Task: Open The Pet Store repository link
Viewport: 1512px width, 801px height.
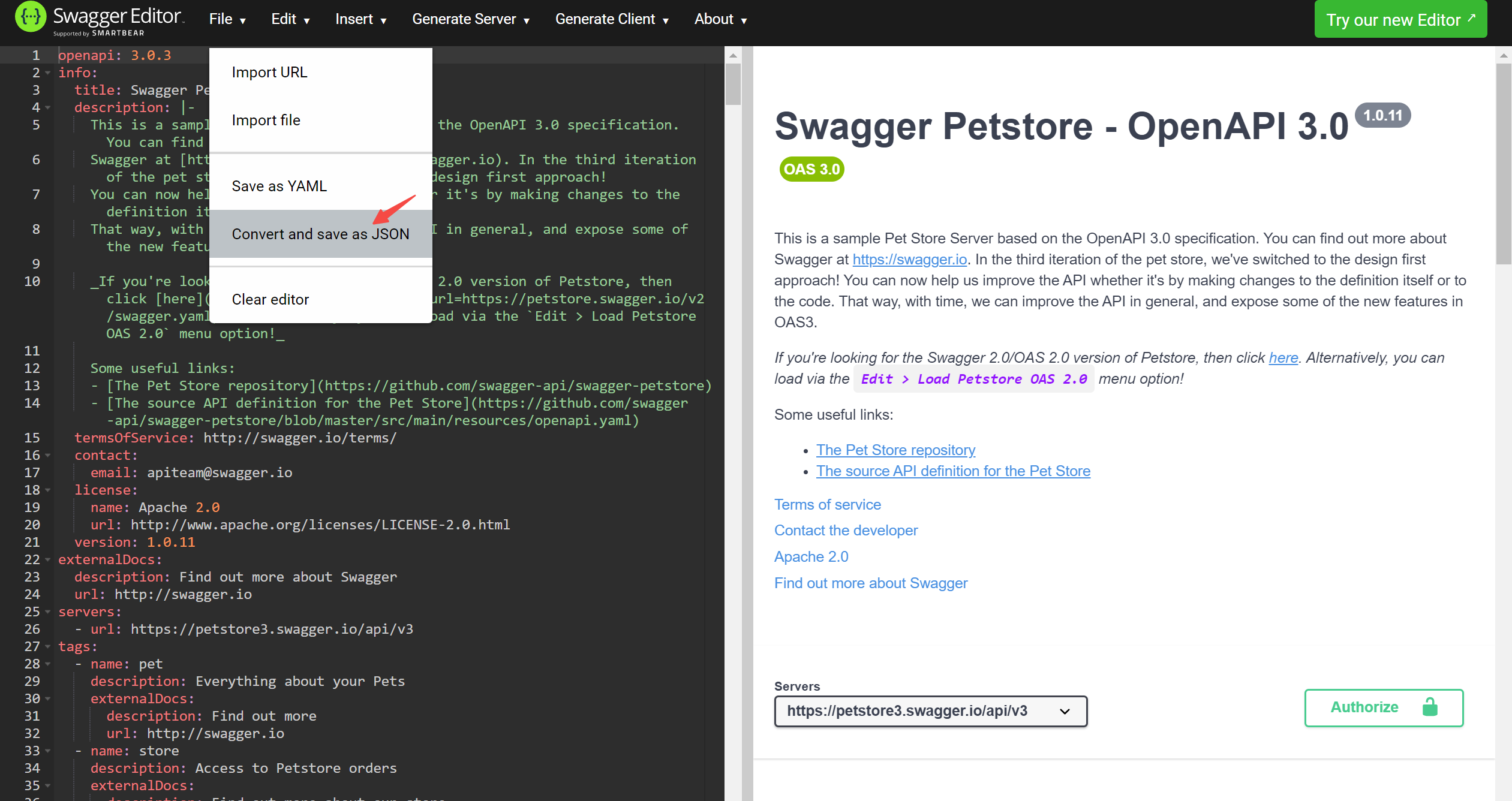Action: coord(895,450)
